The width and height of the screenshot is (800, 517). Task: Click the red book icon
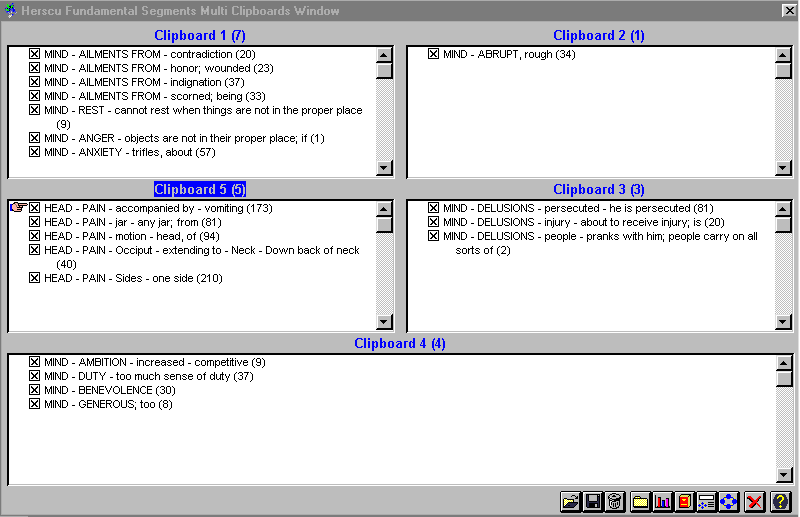point(685,502)
